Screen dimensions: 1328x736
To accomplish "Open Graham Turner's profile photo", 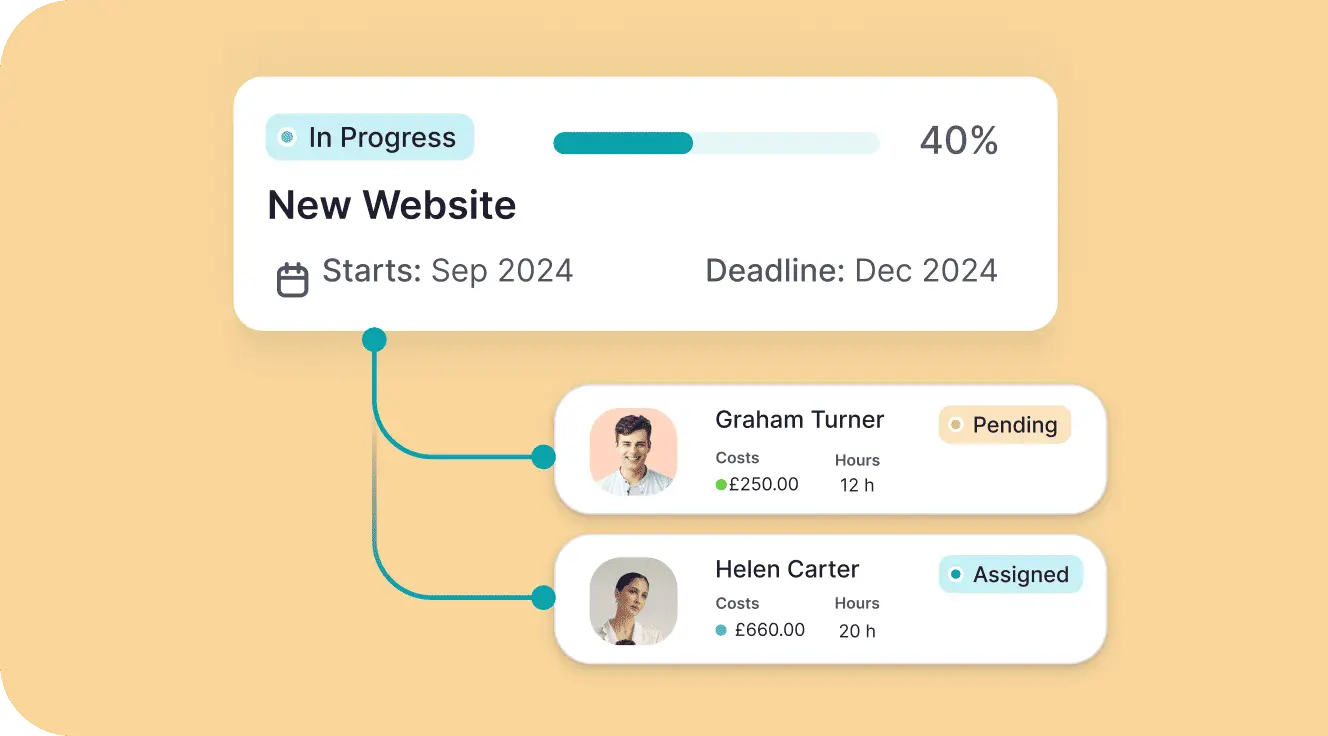I will click(633, 451).
